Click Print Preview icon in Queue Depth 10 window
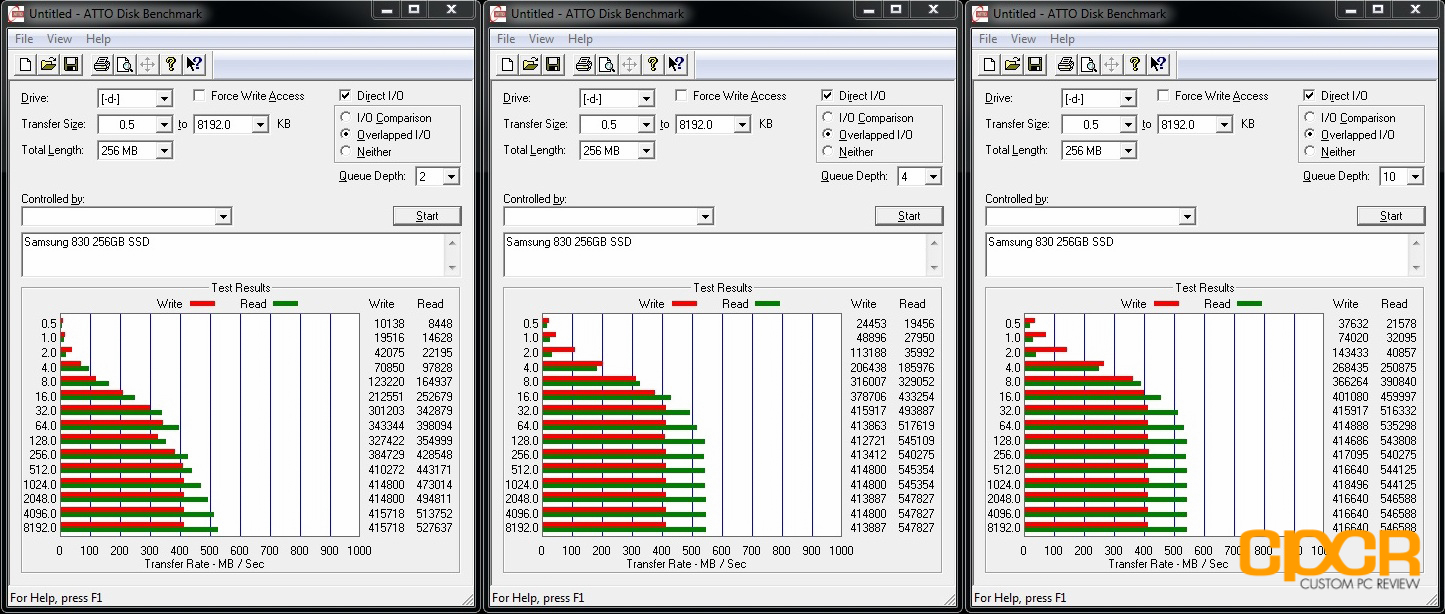1445x614 pixels. pyautogui.click(x=1088, y=65)
